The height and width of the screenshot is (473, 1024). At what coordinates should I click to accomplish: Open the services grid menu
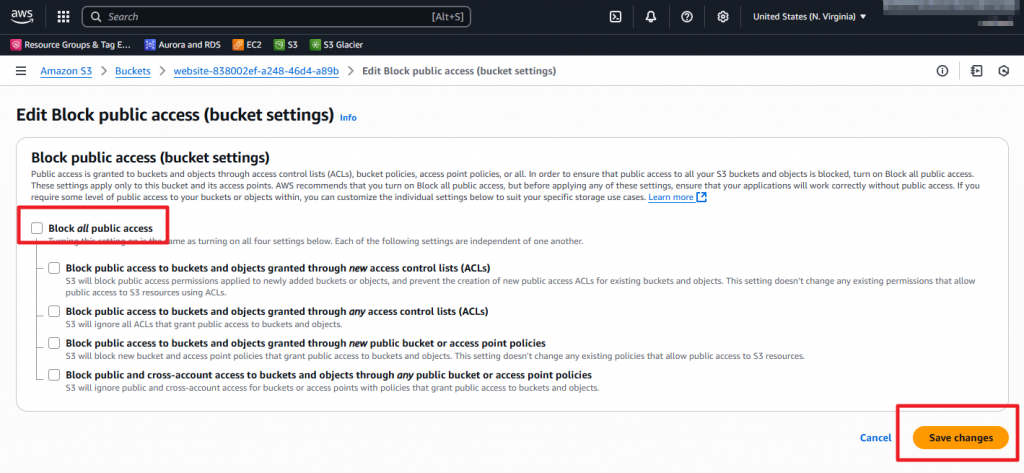[63, 17]
